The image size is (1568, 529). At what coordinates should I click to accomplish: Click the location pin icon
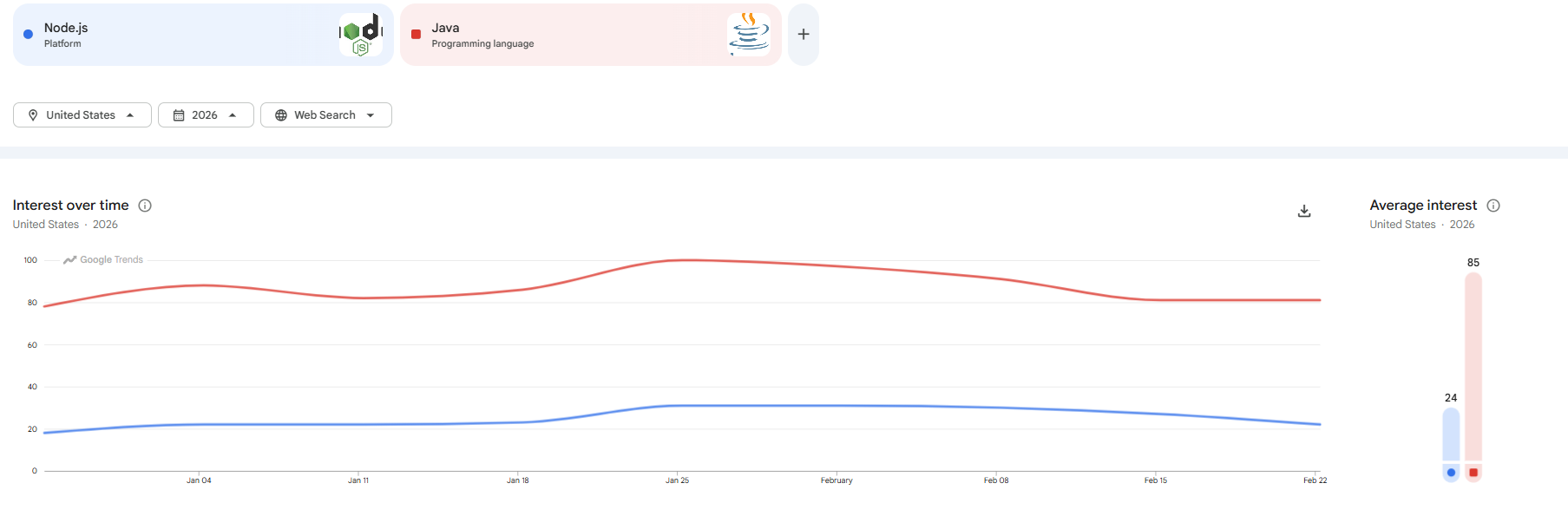coord(33,115)
